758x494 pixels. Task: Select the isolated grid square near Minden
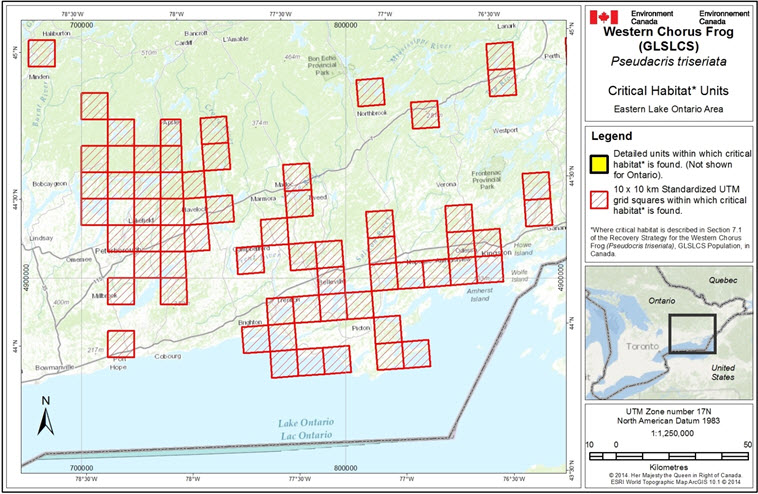42,52
